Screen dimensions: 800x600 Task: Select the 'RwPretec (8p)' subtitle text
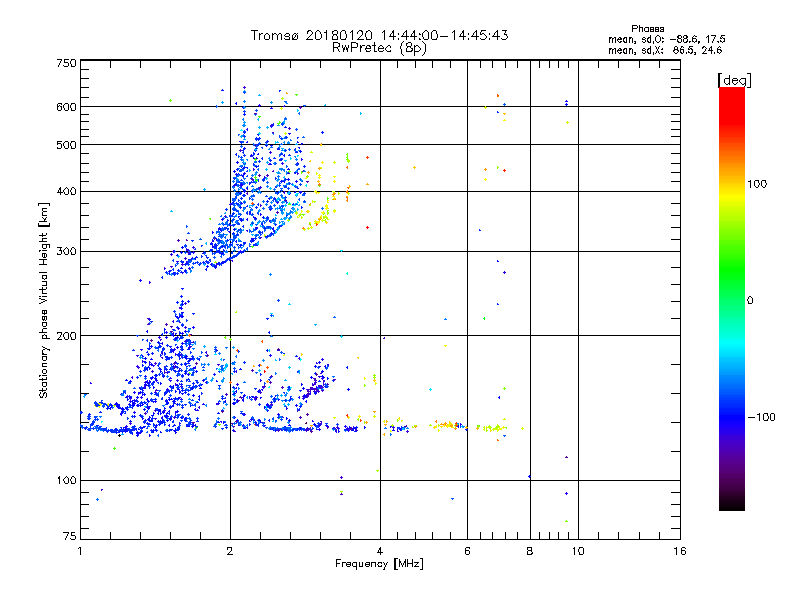pyautogui.click(x=379, y=48)
